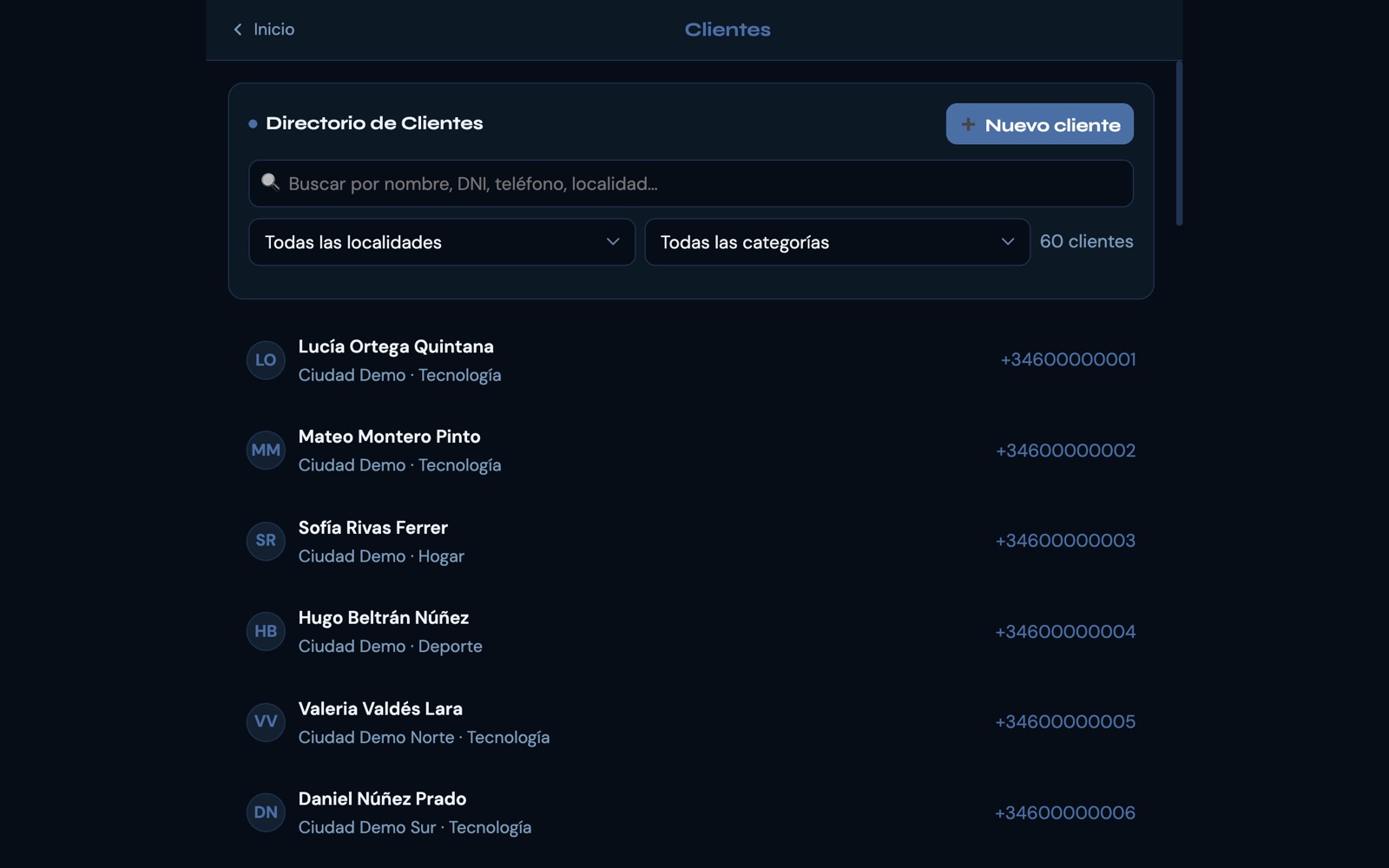The width and height of the screenshot is (1389, 868).
Task: Click Ciudad Demo Sur · Tecnología subtitle
Action: 415,828
